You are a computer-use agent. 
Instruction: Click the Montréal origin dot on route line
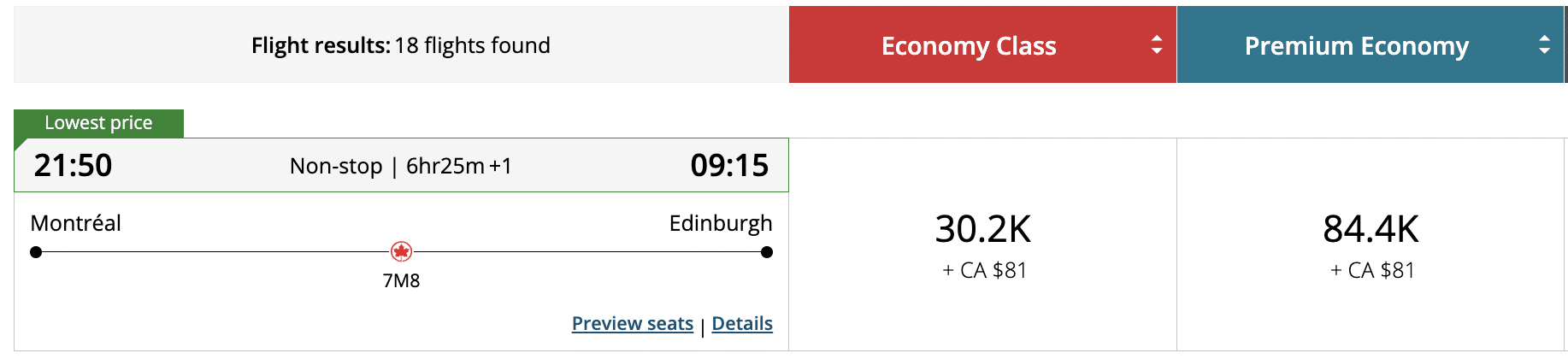click(36, 252)
